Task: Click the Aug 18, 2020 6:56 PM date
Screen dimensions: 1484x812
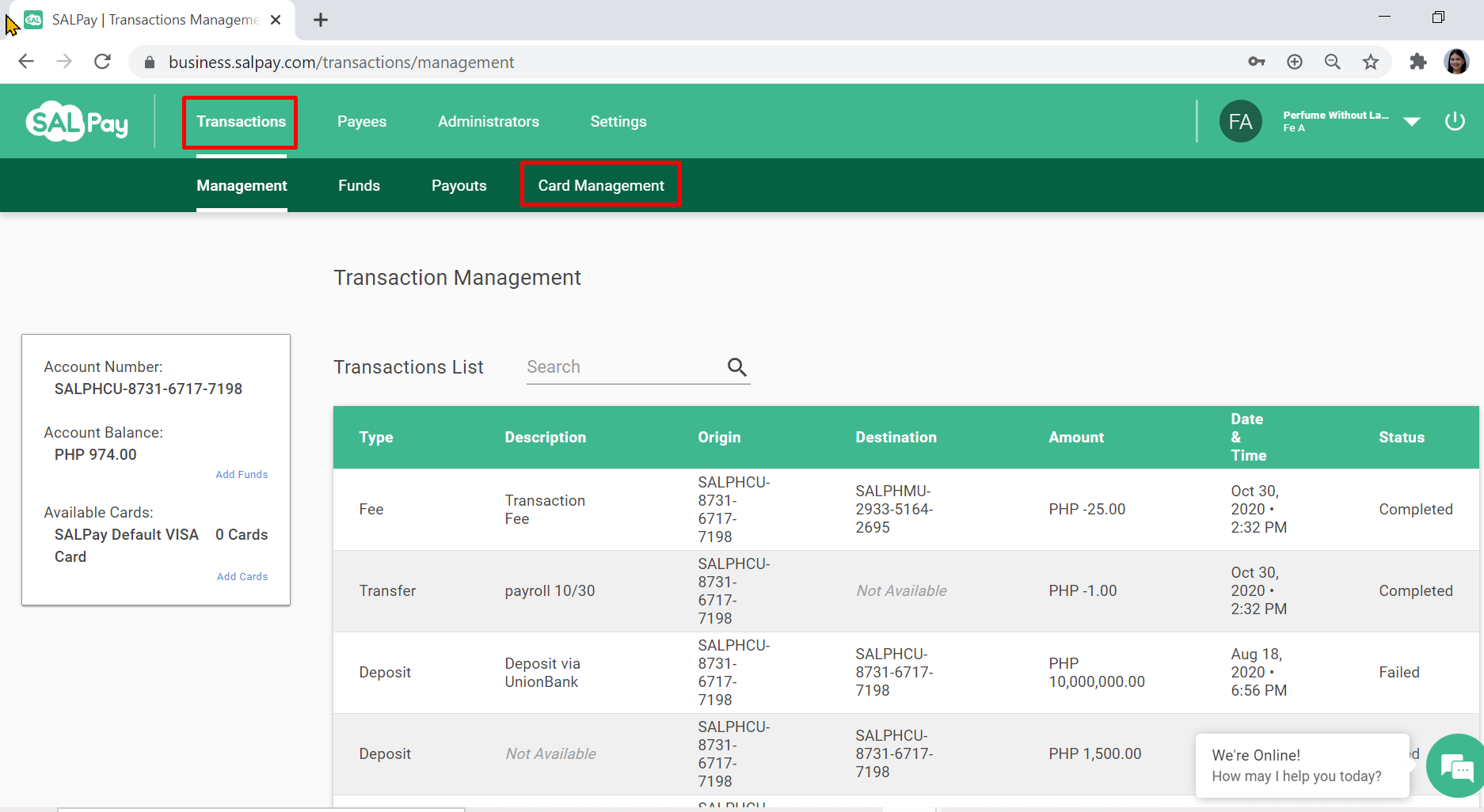Action: 1258,673
